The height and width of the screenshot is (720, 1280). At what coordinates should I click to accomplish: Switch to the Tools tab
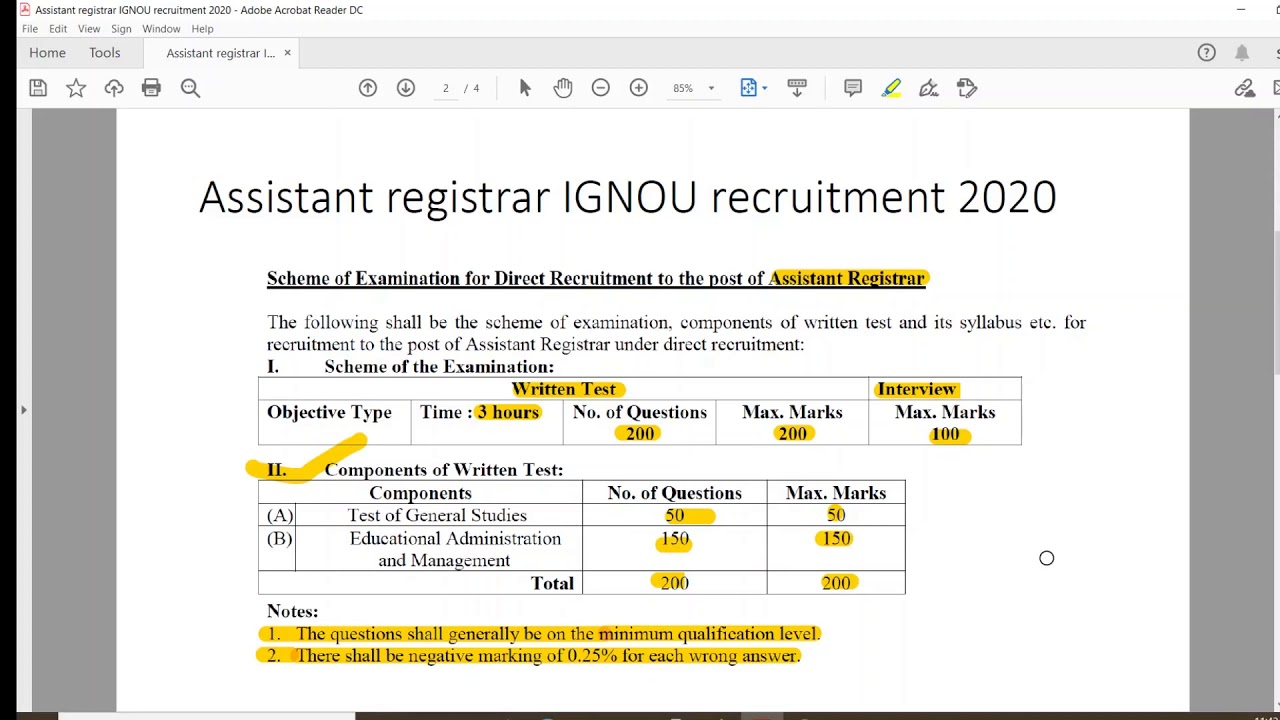(x=104, y=53)
